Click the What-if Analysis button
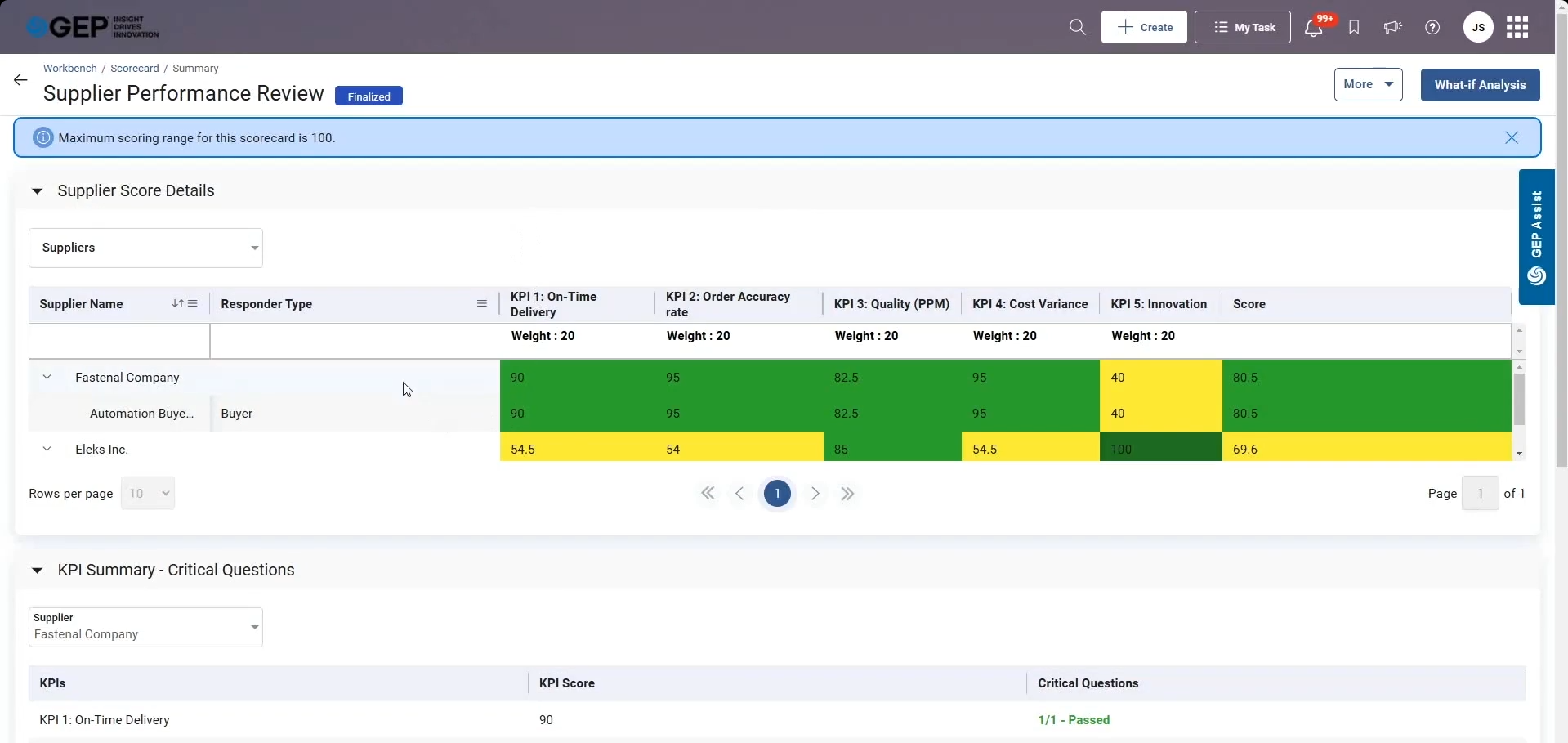Screen dimensions: 1568x743 click(1480, 85)
